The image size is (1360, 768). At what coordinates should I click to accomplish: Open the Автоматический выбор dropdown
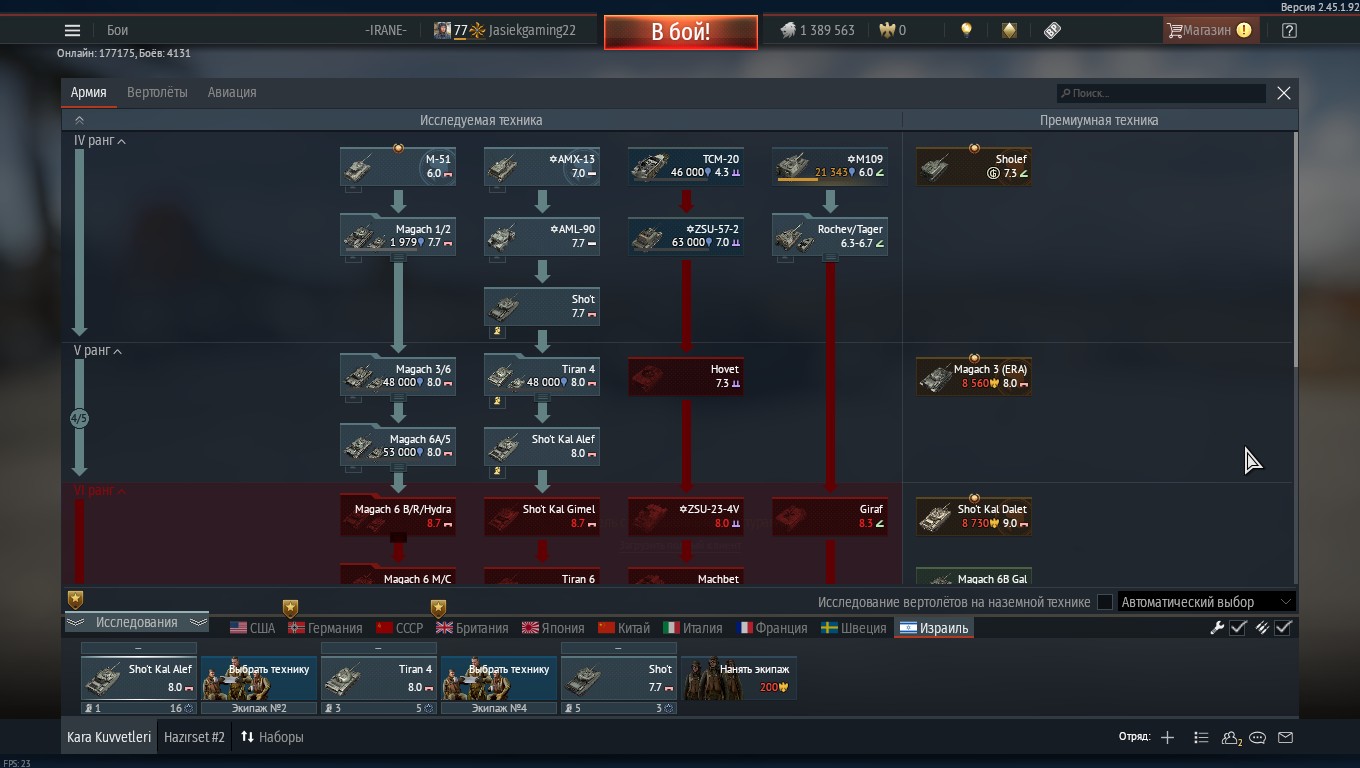(1207, 602)
